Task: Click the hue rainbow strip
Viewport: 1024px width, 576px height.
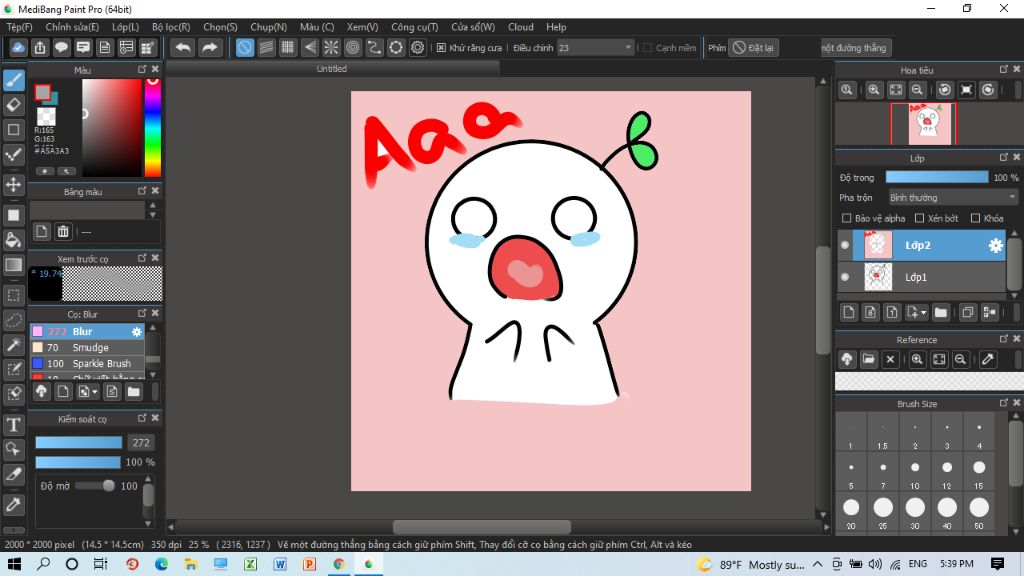Action: (x=153, y=127)
